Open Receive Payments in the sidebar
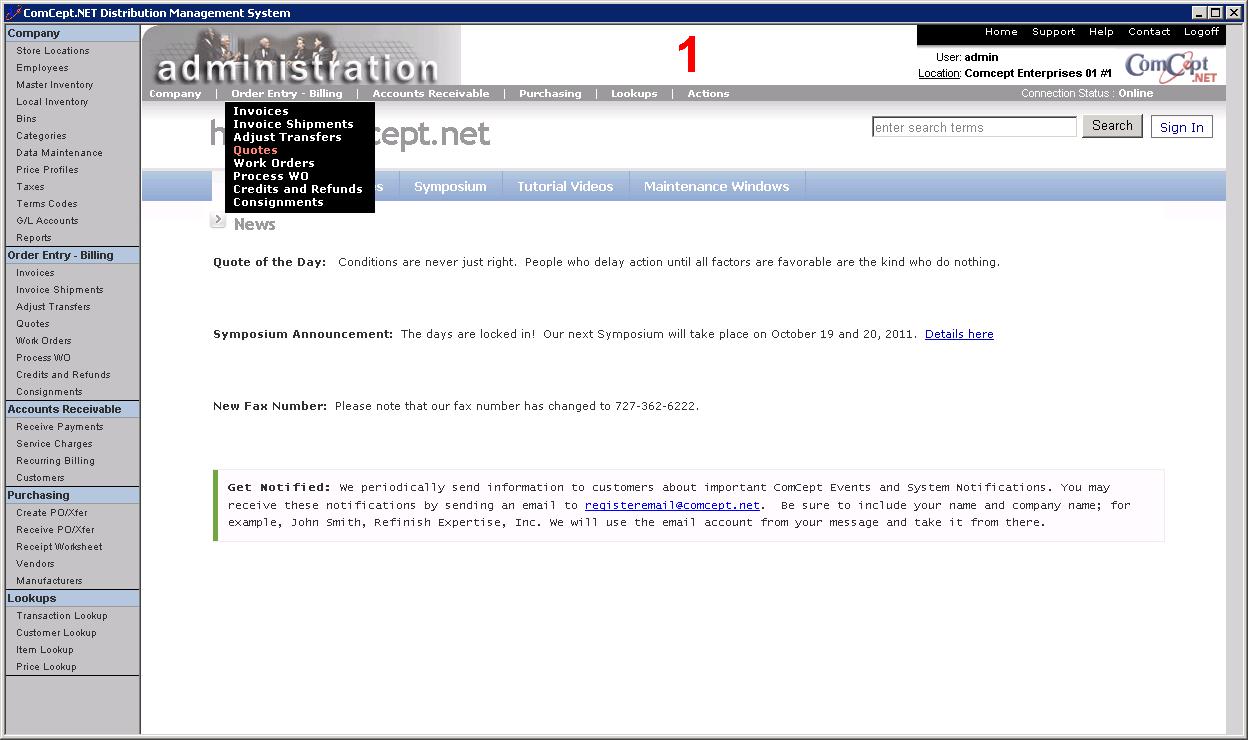 click(59, 427)
